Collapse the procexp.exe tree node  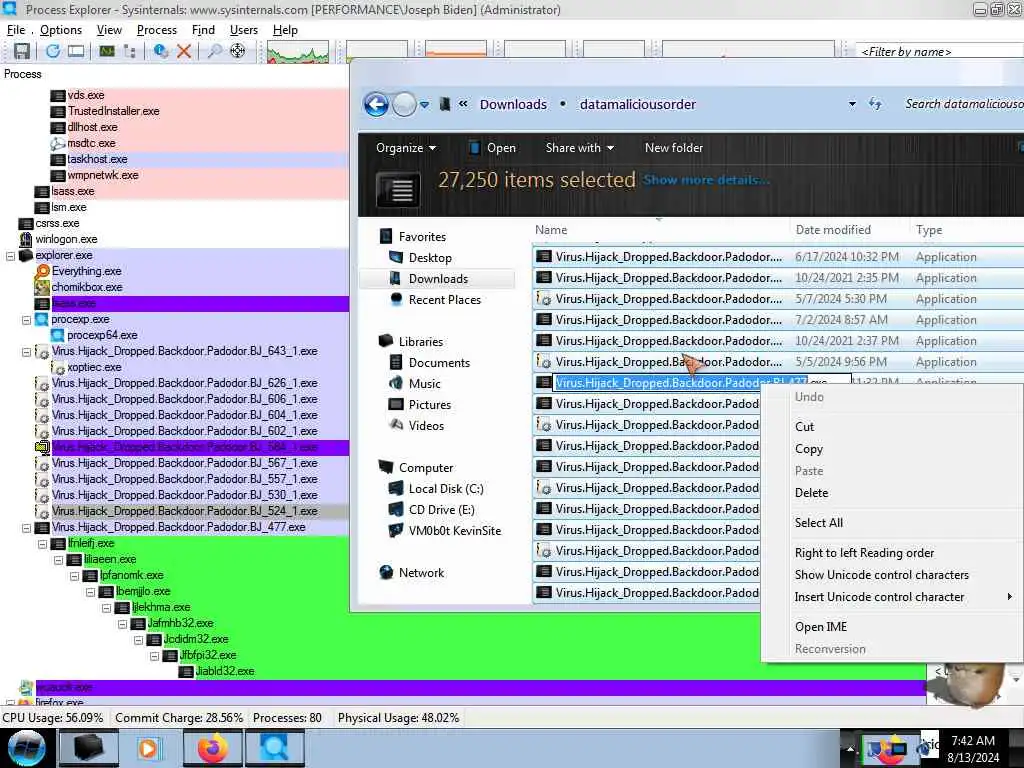(x=26, y=319)
